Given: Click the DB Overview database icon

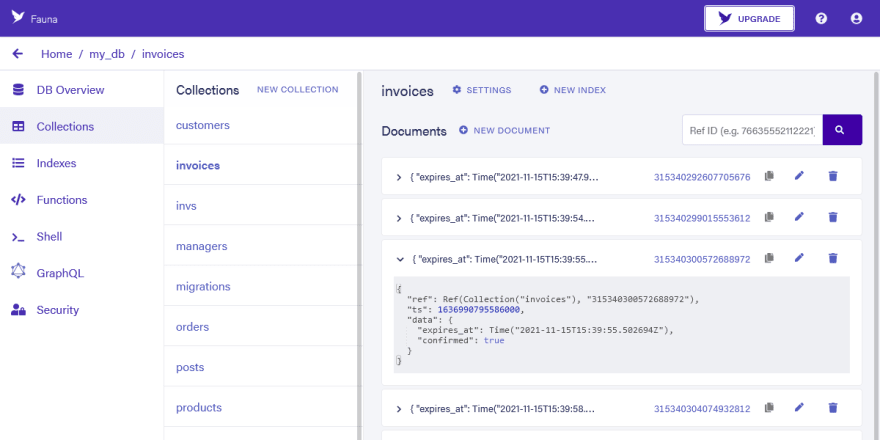Looking at the screenshot, I should pos(18,90).
